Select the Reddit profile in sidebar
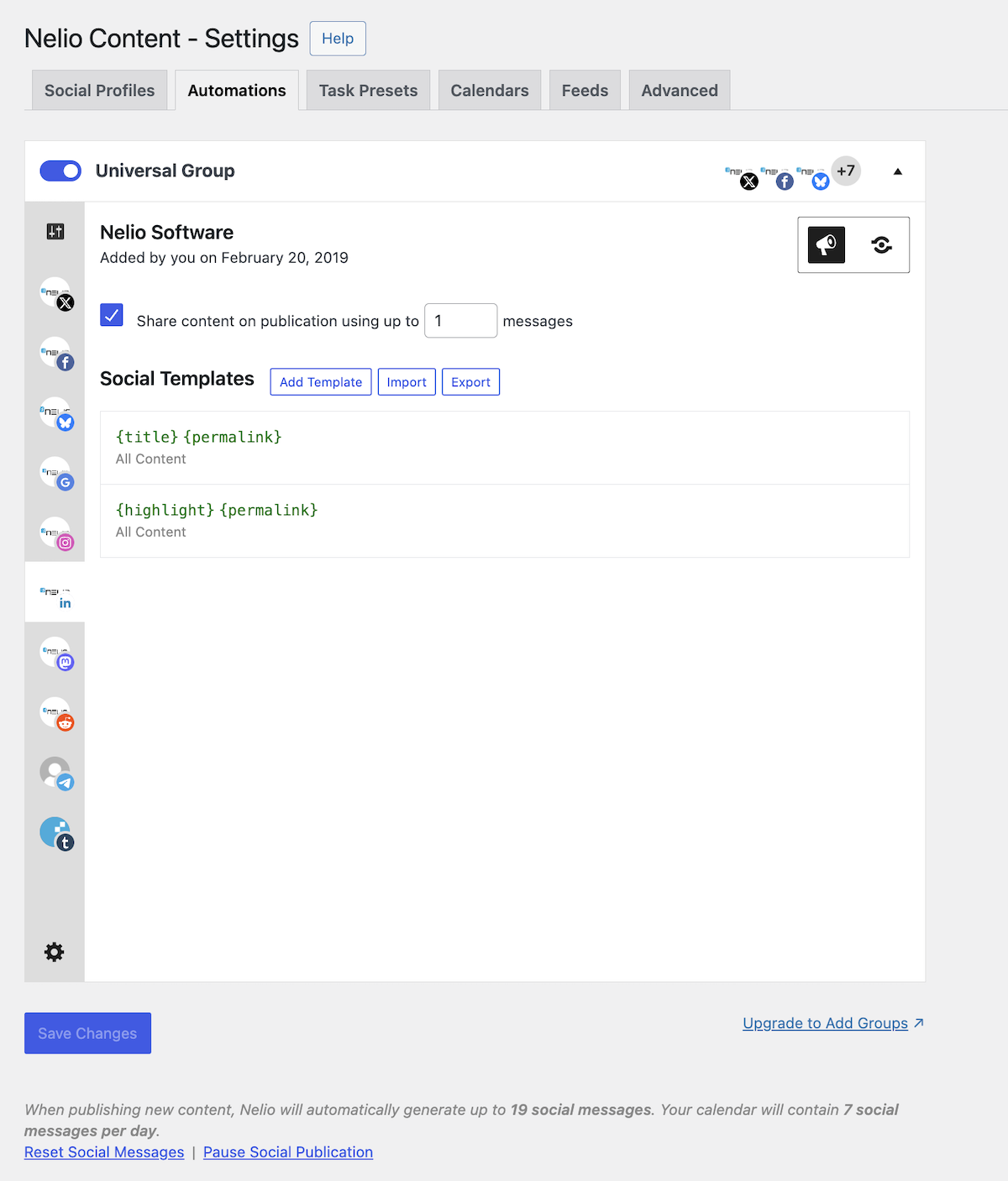 tap(56, 713)
